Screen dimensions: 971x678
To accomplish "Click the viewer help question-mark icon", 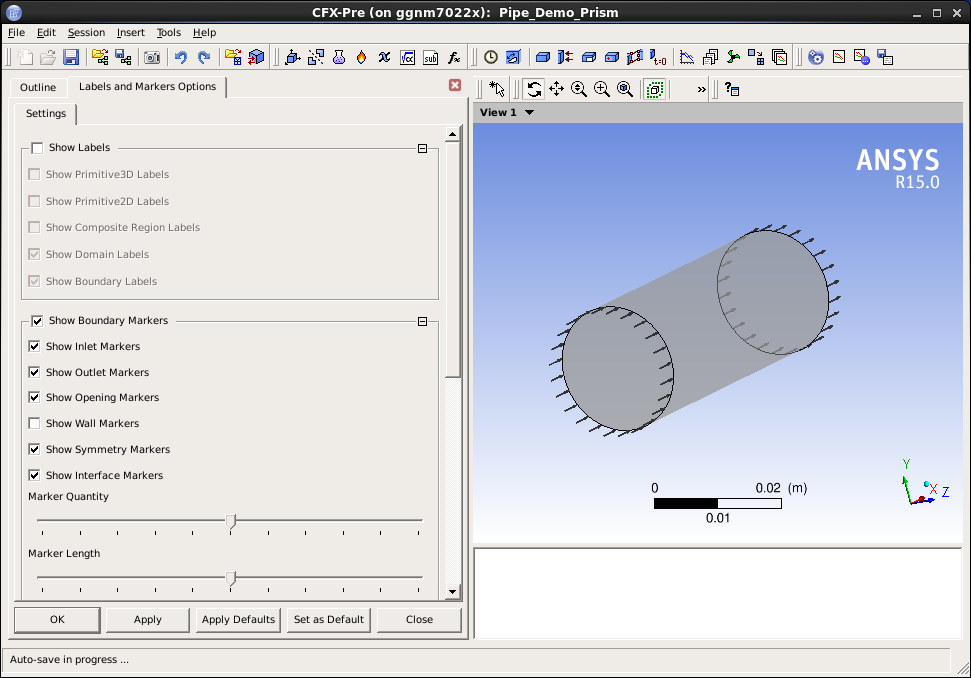I will point(732,89).
